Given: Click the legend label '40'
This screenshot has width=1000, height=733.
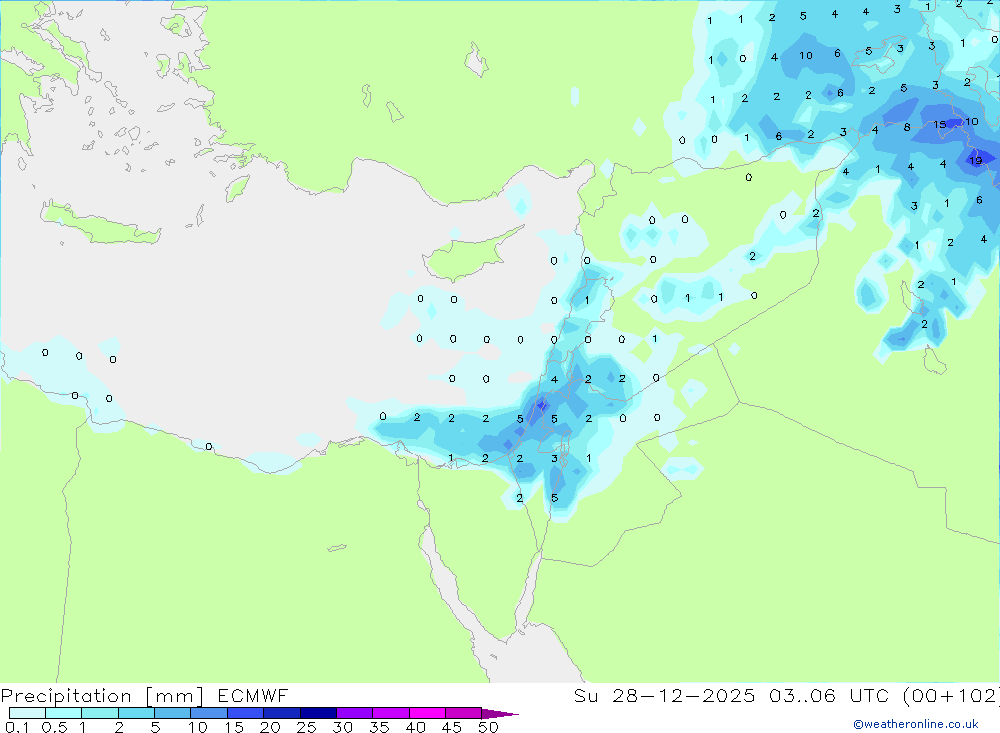Looking at the screenshot, I should click(x=415, y=727).
